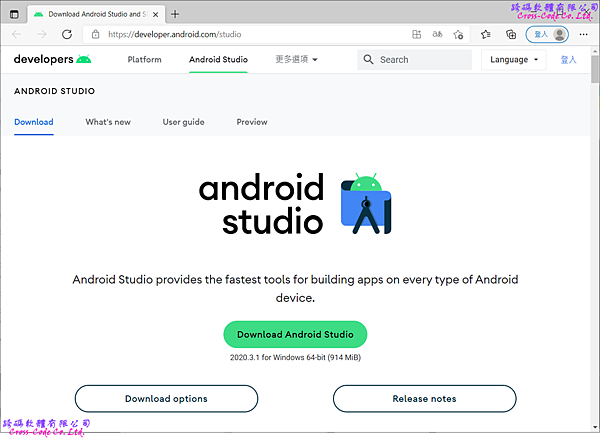Close the Download Android Studio browser tab
The height and width of the screenshot is (439, 600).
click(x=155, y=15)
